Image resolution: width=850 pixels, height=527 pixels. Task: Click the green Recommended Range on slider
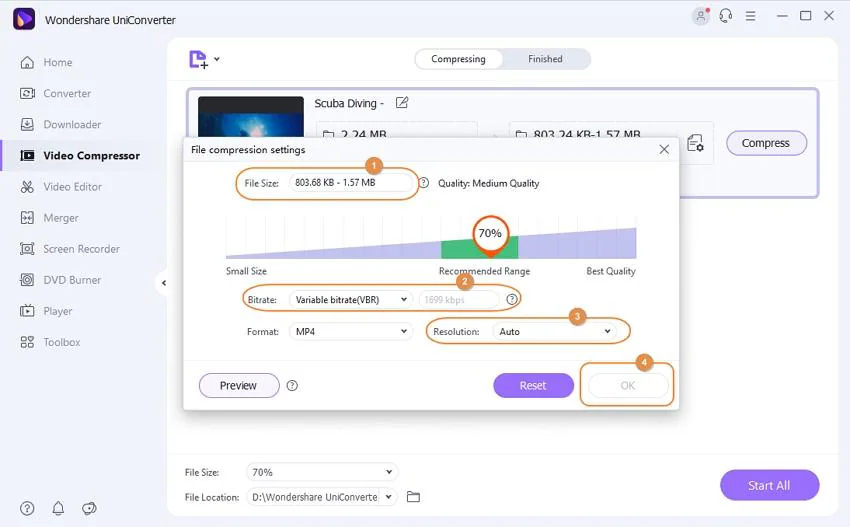tap(480, 249)
